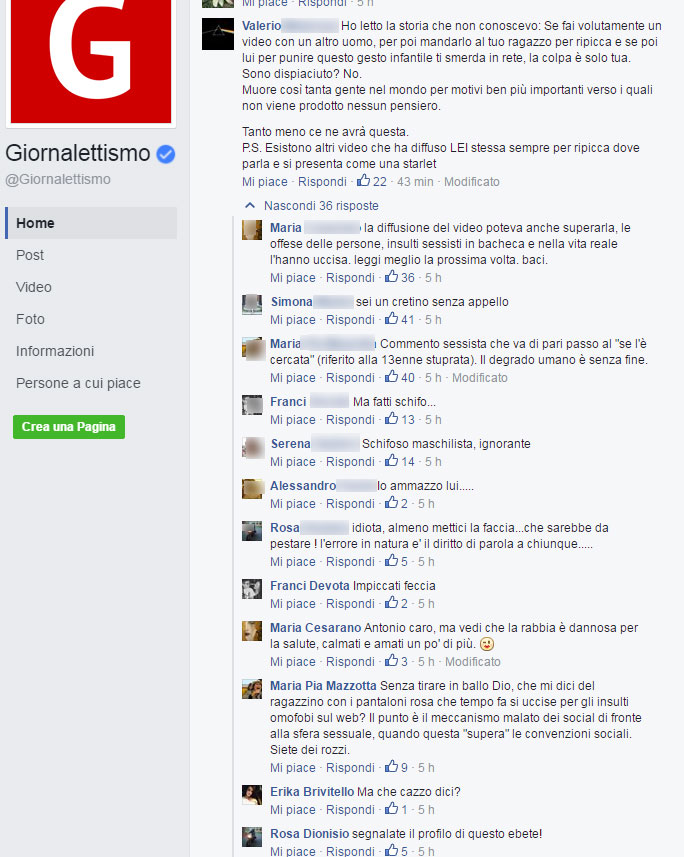Click the thumbs-up icon showing 22 likes
Image resolution: width=684 pixels, height=857 pixels.
click(364, 180)
